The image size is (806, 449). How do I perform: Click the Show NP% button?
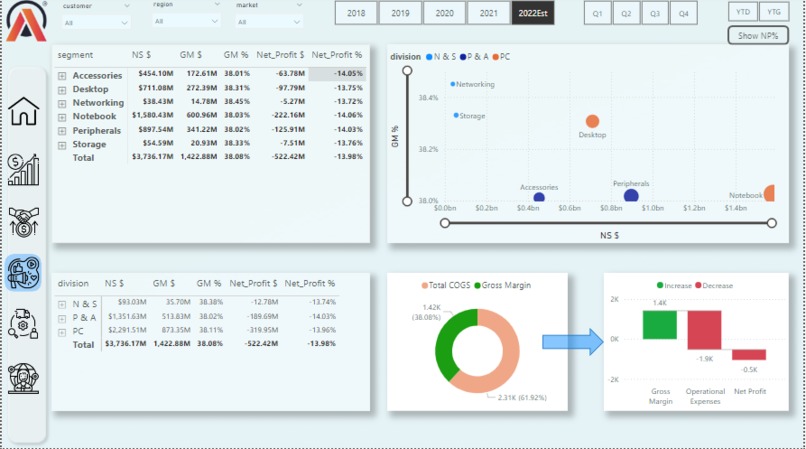click(x=758, y=35)
